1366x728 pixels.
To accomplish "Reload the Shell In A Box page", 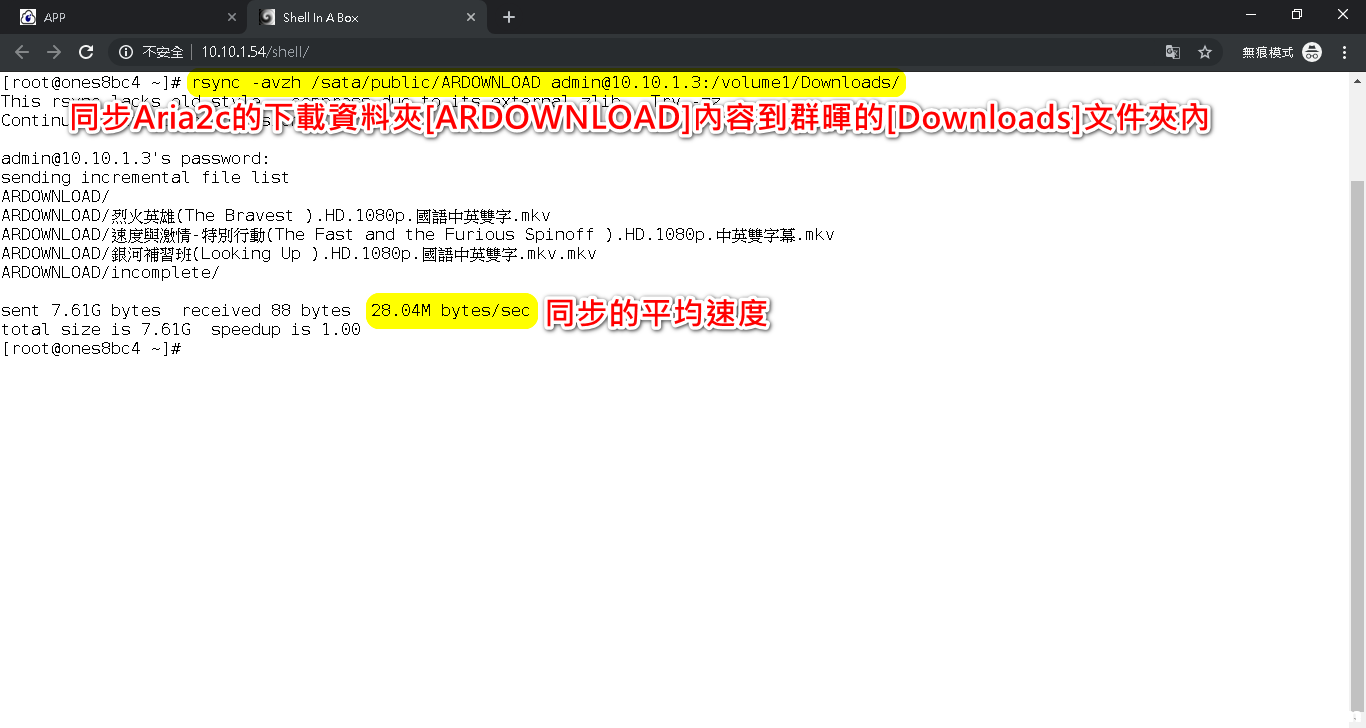I will [x=86, y=52].
